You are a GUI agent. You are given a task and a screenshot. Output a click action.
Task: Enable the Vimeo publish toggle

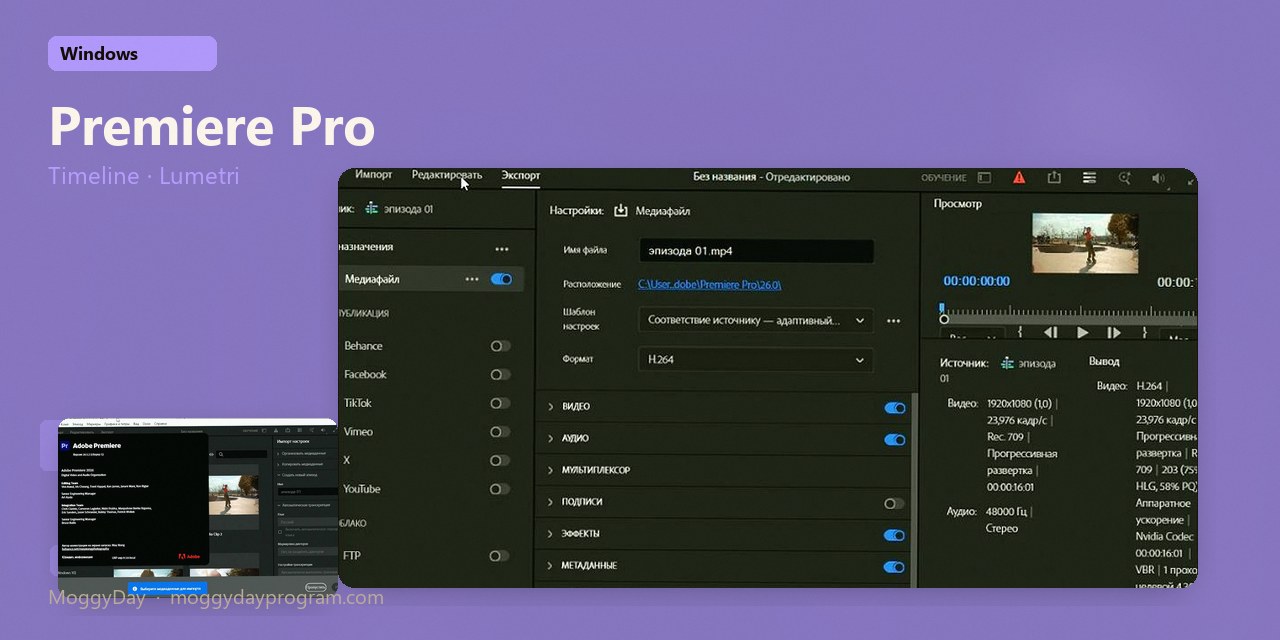click(500, 432)
